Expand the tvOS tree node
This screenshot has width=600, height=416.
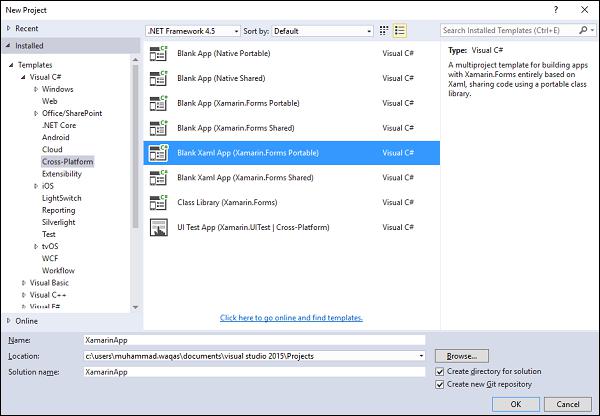pos(36,246)
